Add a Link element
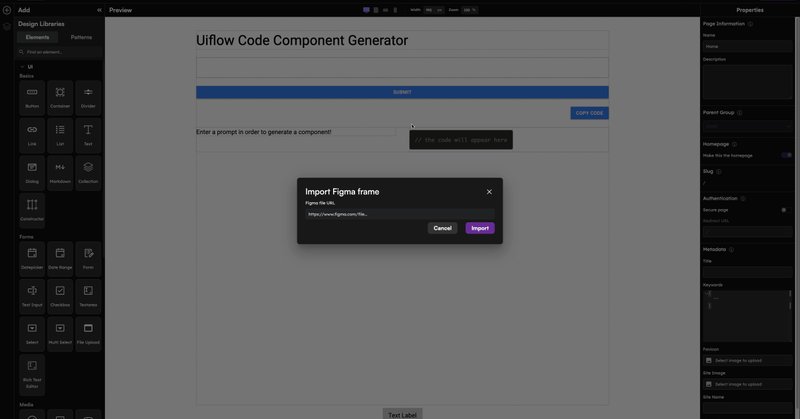This screenshot has width=800, height=419. [x=32, y=135]
